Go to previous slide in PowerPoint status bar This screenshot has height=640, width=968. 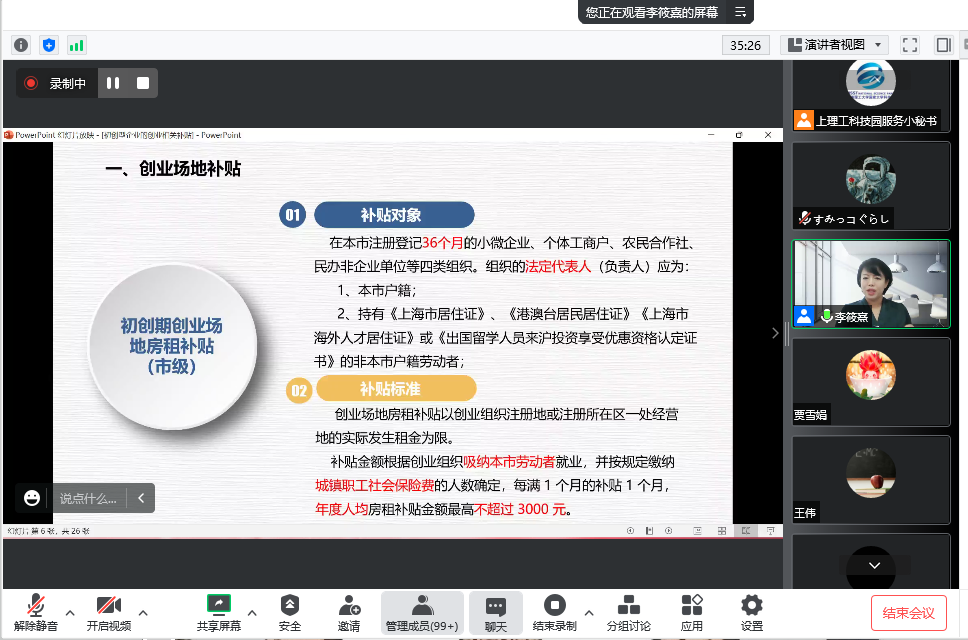click(x=630, y=531)
